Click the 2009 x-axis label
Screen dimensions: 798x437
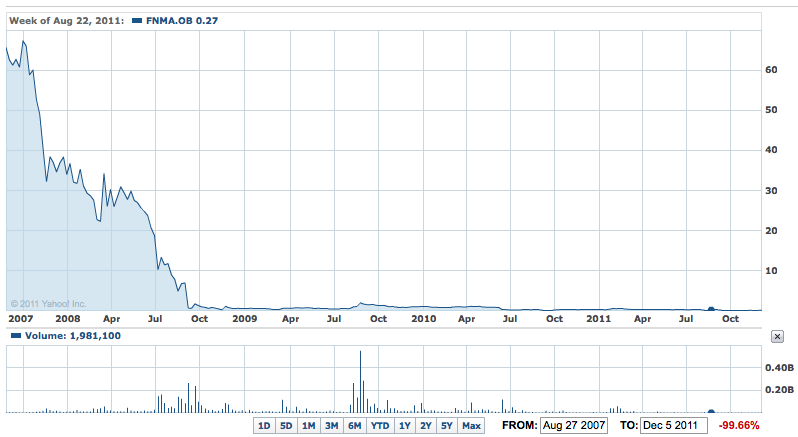pos(244,318)
